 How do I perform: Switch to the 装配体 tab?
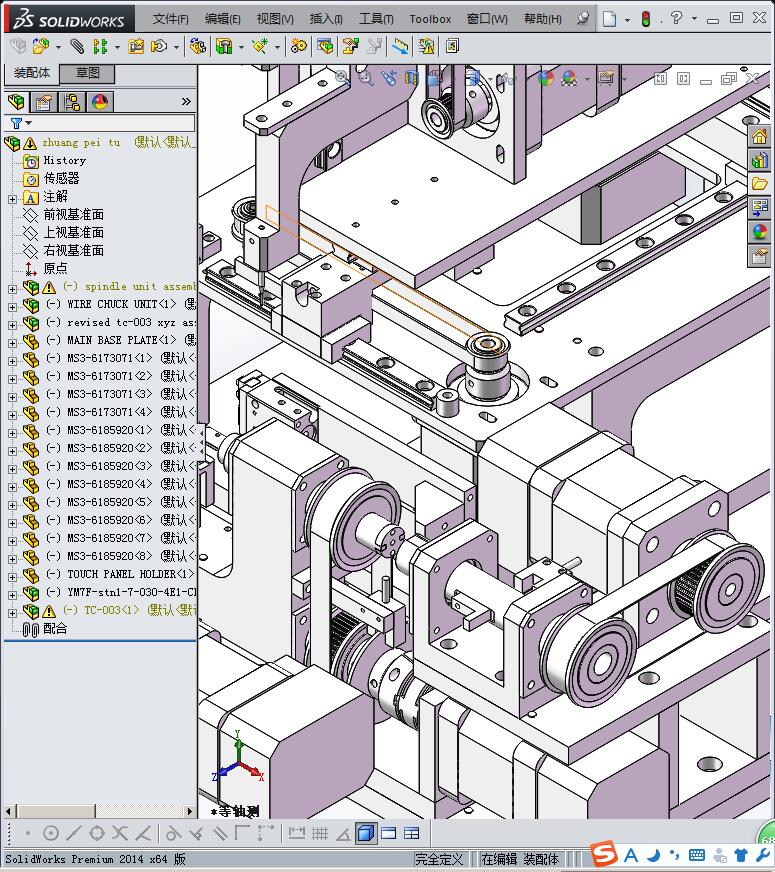pyautogui.click(x=32, y=73)
